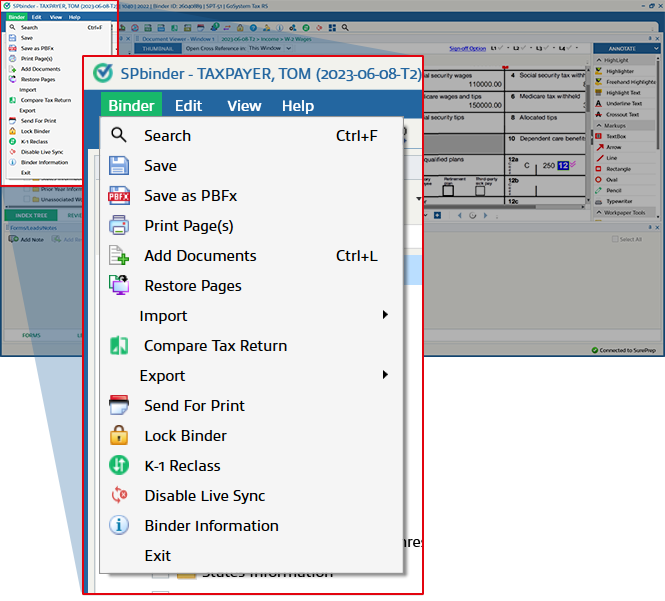Click the Sign-off Option link
Image resolution: width=665 pixels, height=601 pixels.
click(x=467, y=48)
